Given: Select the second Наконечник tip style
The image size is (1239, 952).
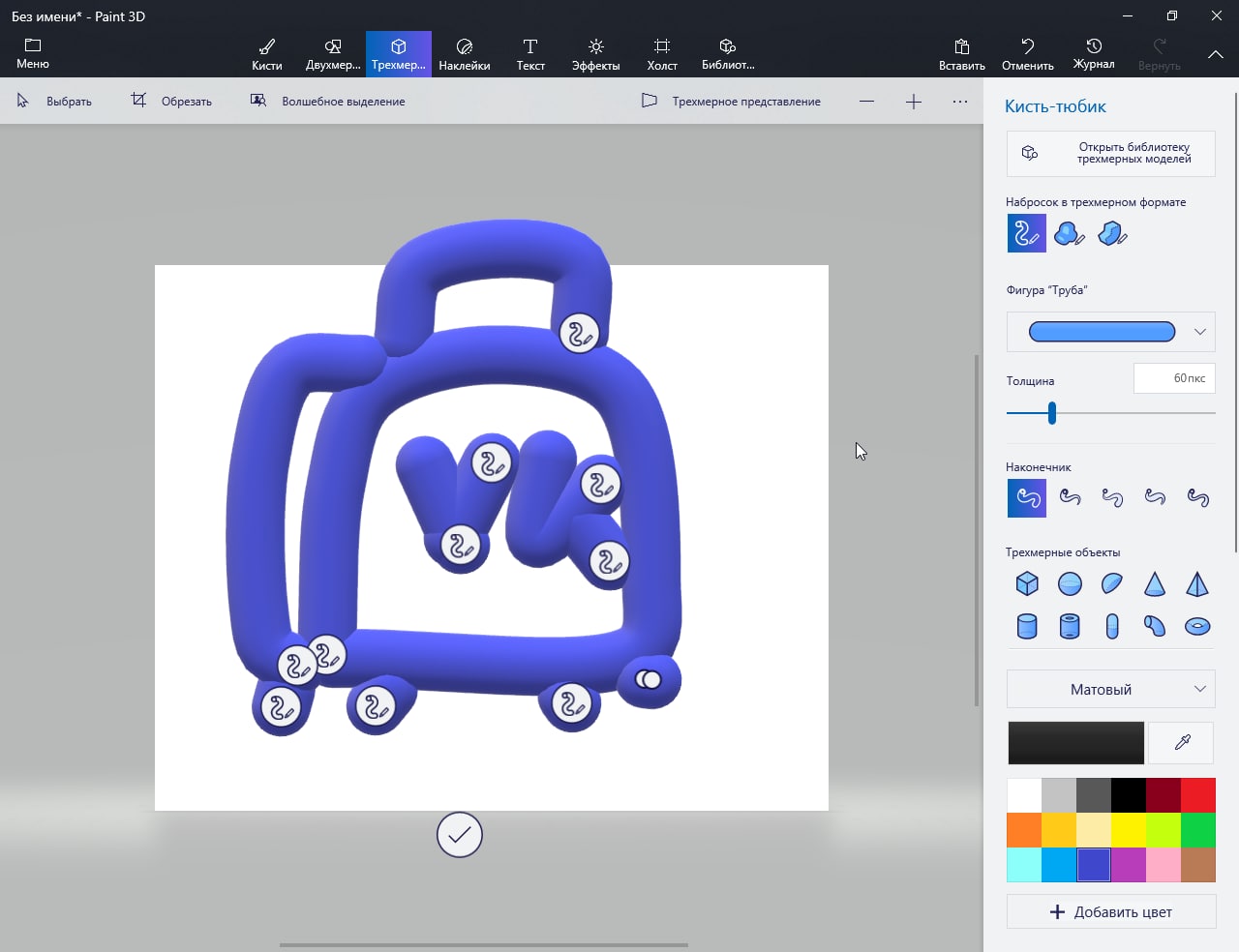Looking at the screenshot, I should coord(1070,498).
